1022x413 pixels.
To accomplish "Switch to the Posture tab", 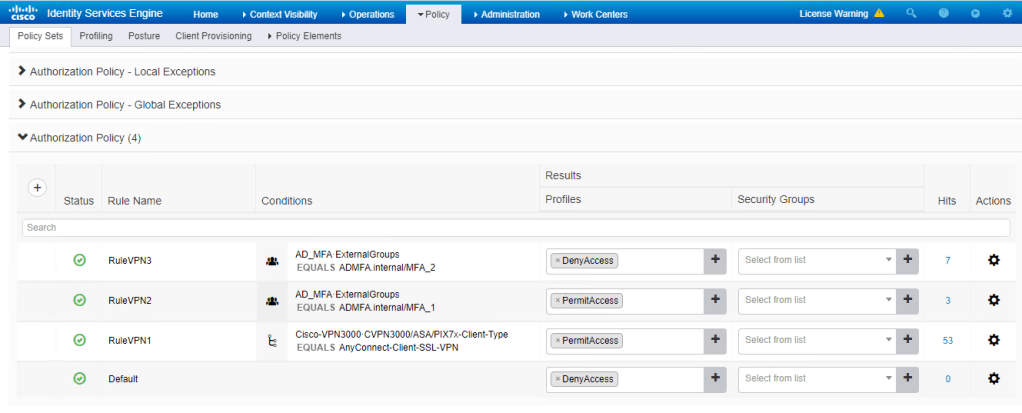I will pyautogui.click(x=144, y=36).
